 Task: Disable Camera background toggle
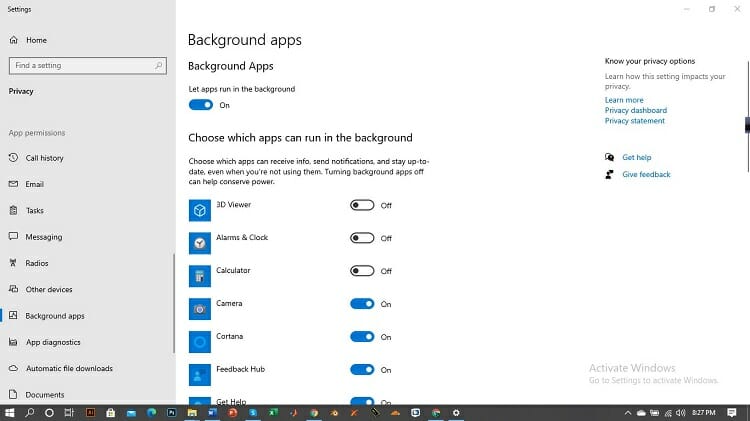[362, 304]
